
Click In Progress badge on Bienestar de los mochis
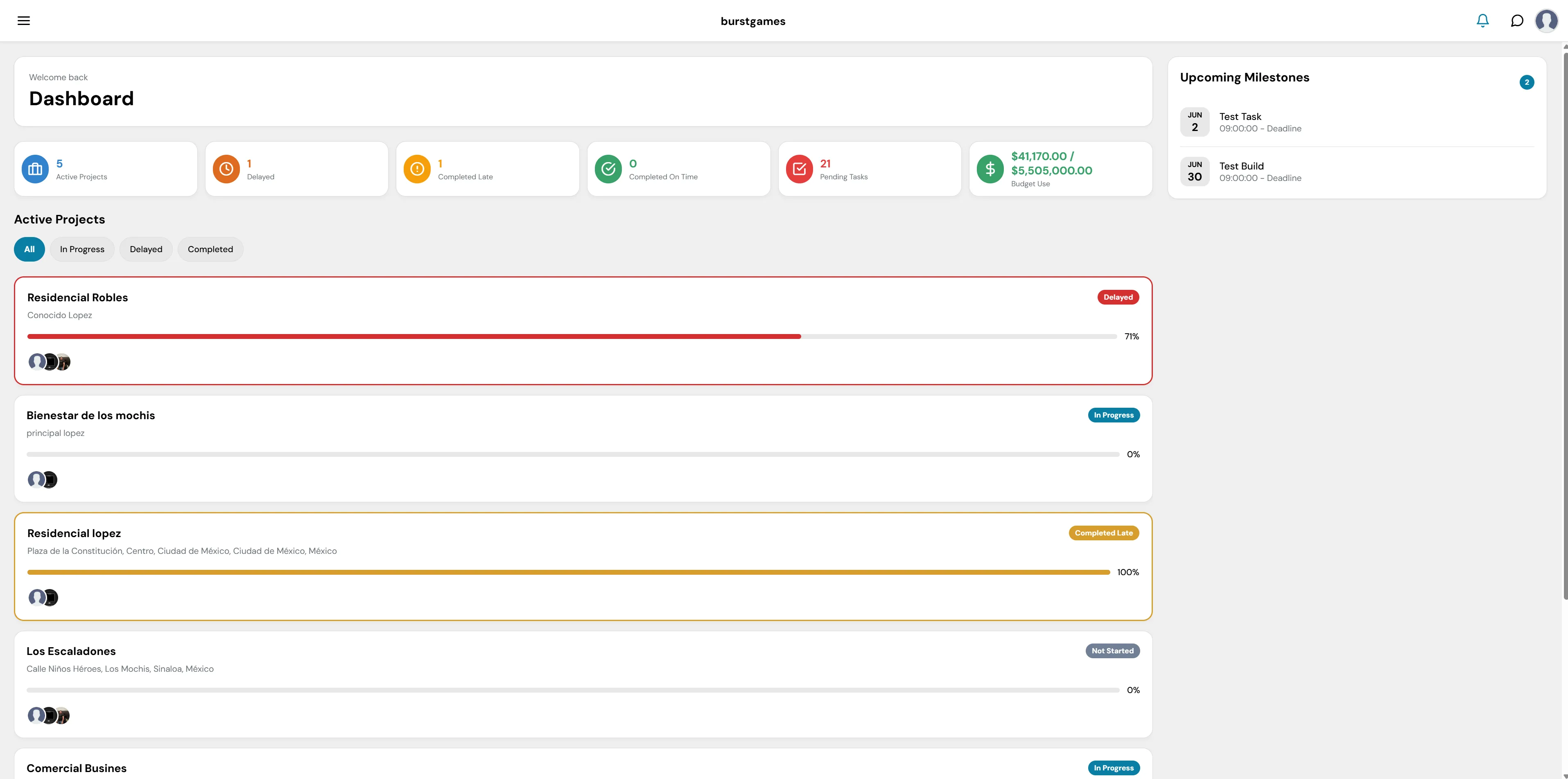(1114, 415)
